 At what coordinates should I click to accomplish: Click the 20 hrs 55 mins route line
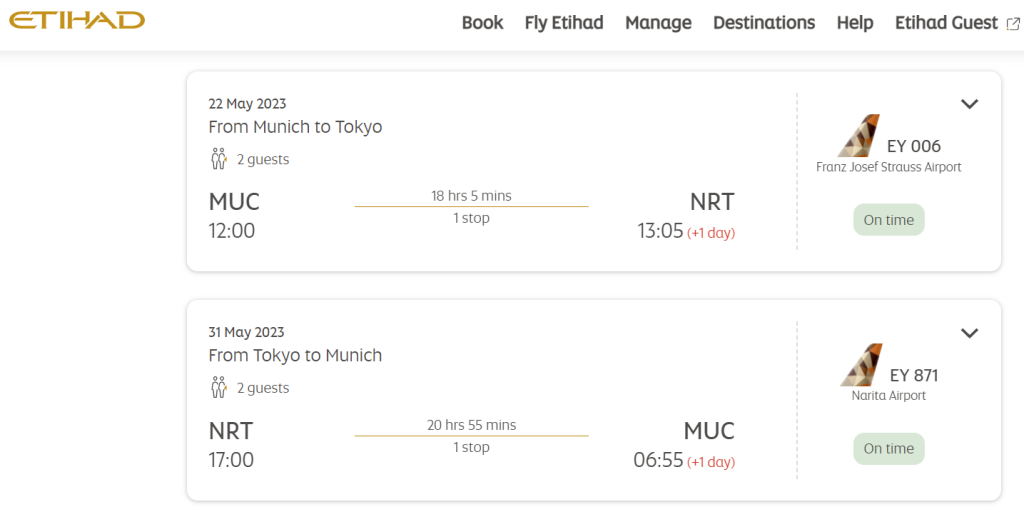click(472, 436)
